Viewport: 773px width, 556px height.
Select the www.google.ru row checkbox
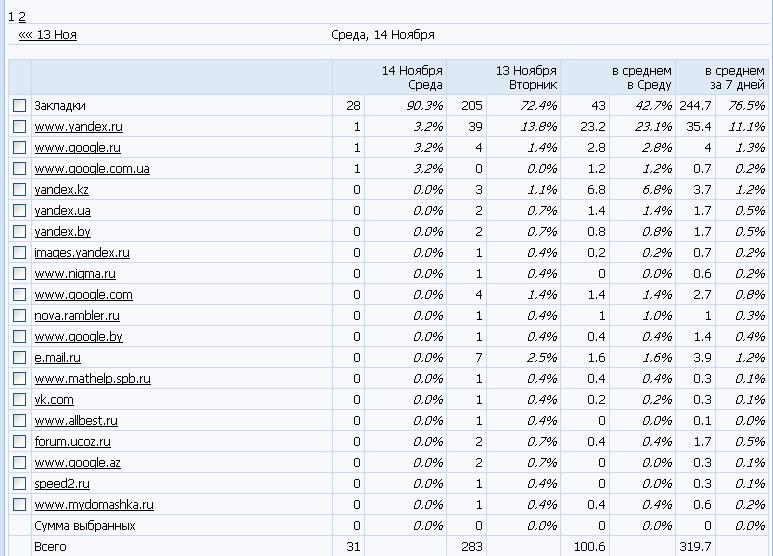click(x=19, y=148)
